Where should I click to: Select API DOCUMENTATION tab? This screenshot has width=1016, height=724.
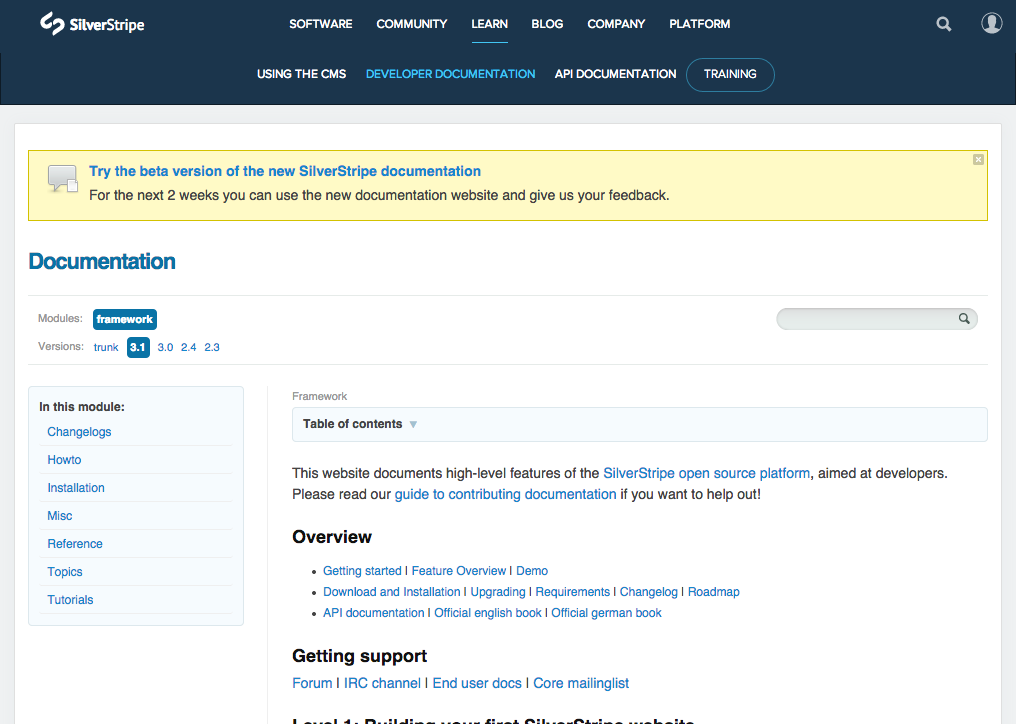(x=615, y=74)
